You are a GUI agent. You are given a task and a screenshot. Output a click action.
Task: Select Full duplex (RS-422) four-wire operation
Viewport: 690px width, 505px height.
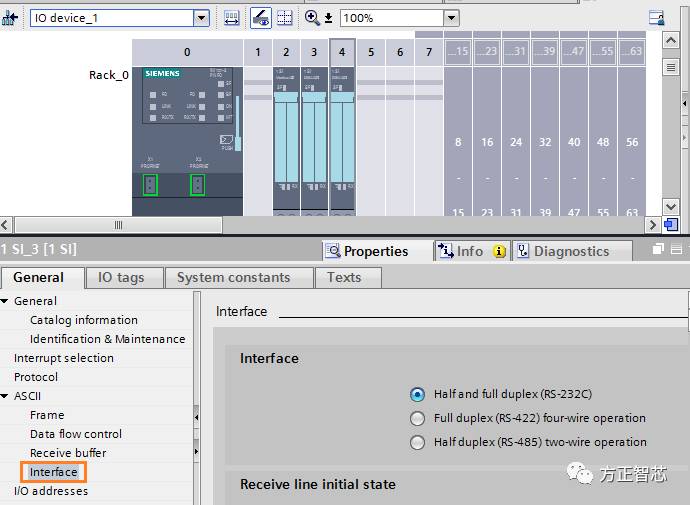[418, 418]
